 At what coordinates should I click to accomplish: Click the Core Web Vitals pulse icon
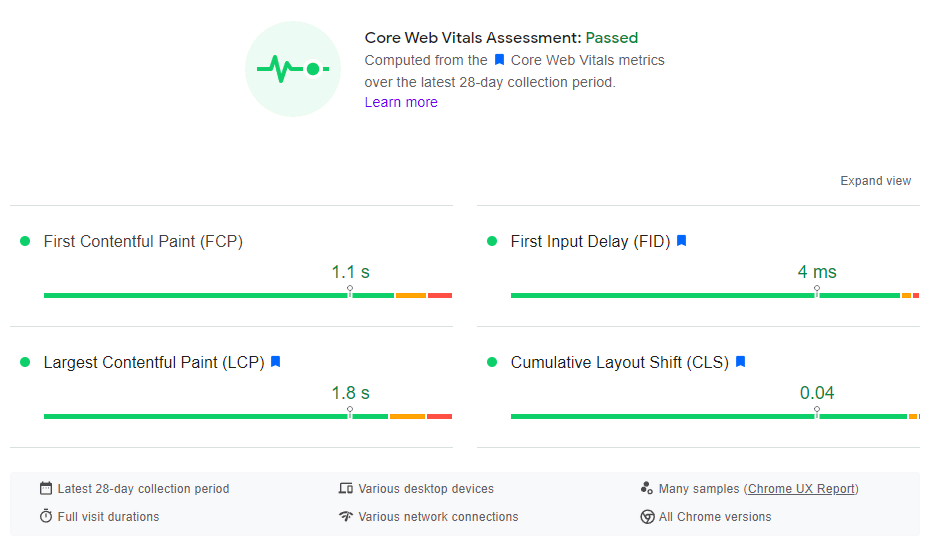[293, 69]
